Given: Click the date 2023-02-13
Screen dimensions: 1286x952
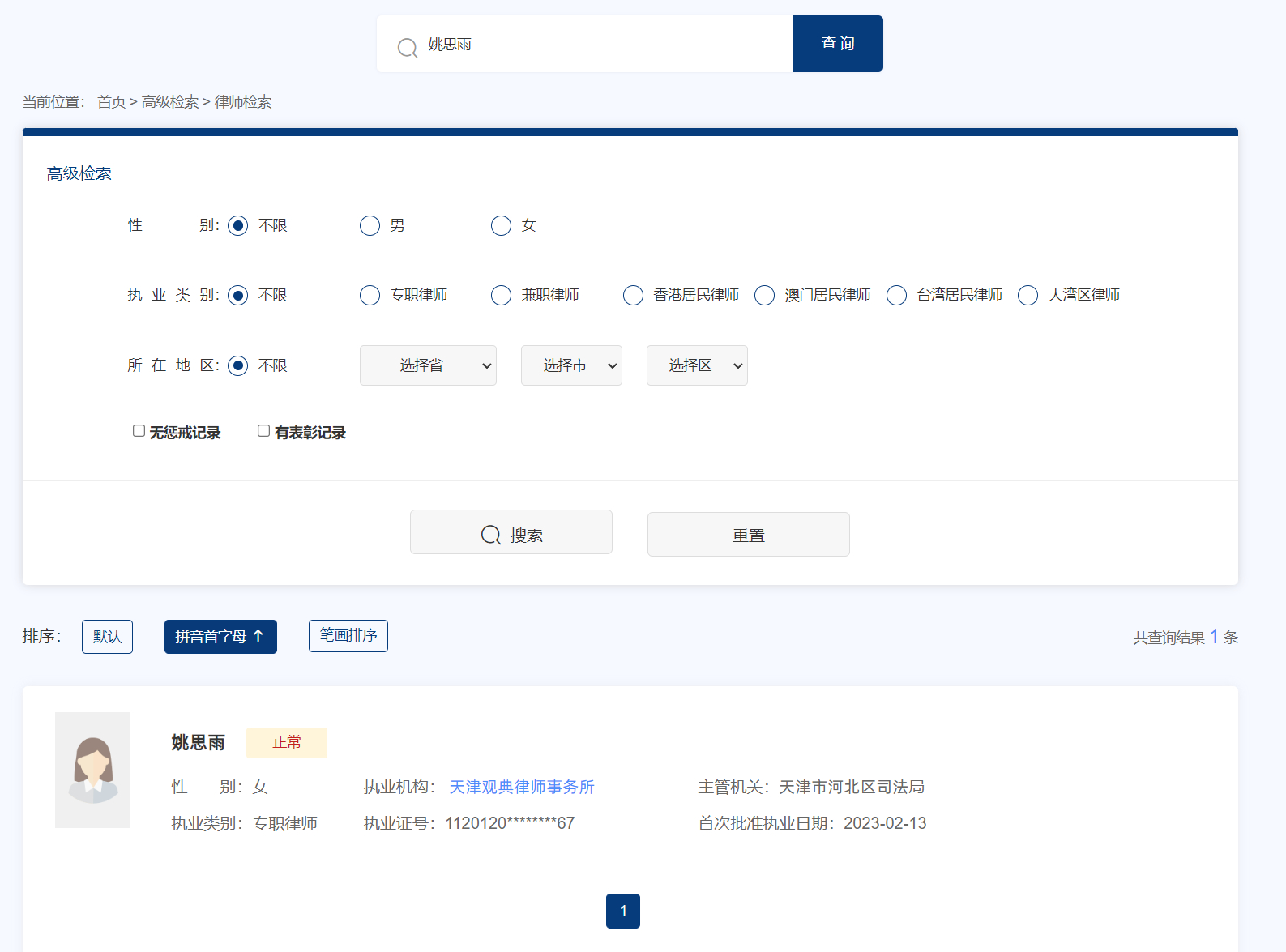Looking at the screenshot, I should tap(885, 824).
